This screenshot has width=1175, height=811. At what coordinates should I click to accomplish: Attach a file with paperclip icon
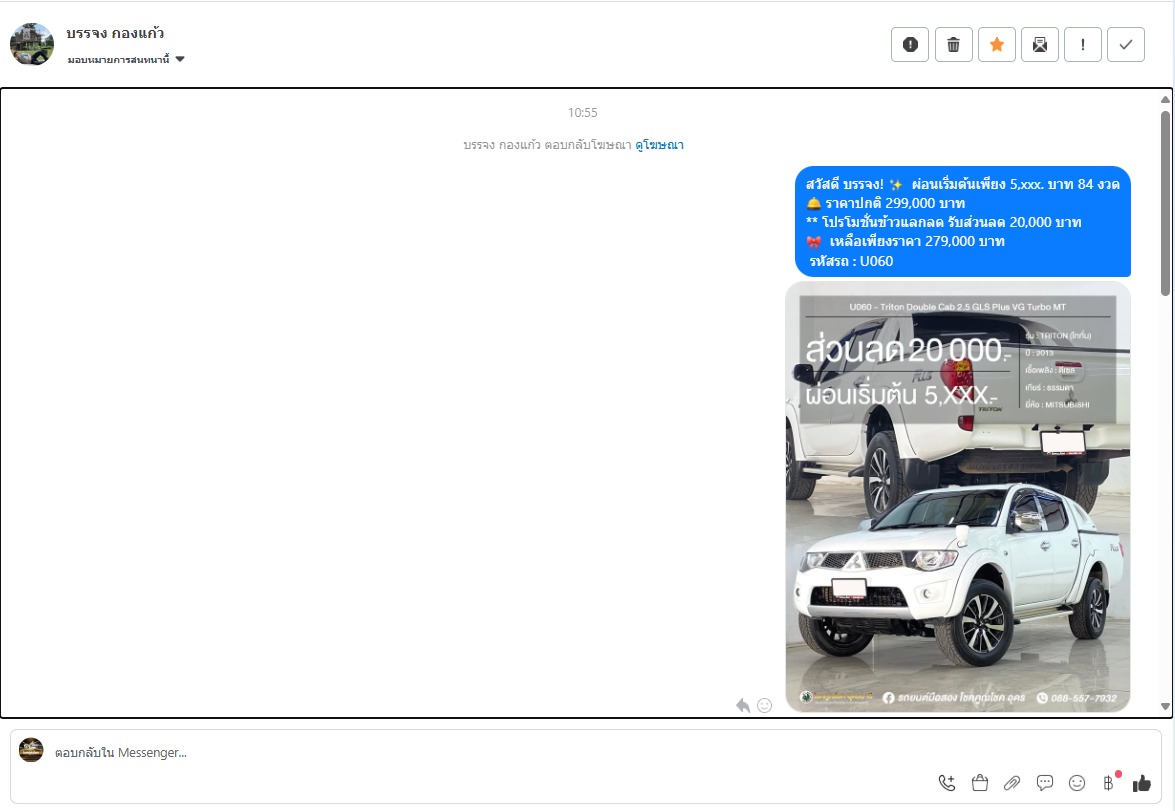[x=1012, y=783]
